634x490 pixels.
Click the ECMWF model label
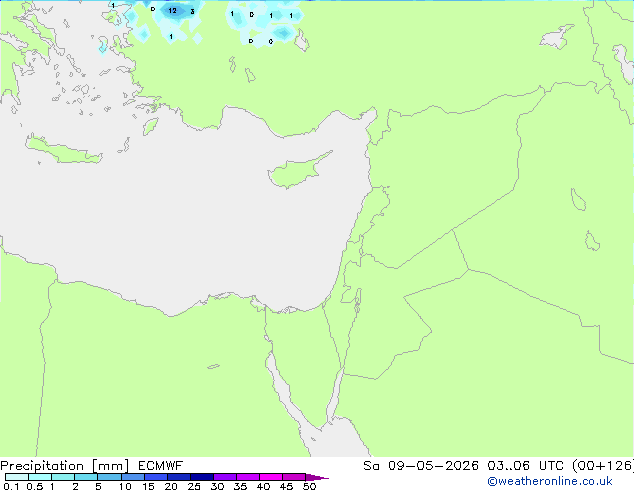click(x=161, y=466)
